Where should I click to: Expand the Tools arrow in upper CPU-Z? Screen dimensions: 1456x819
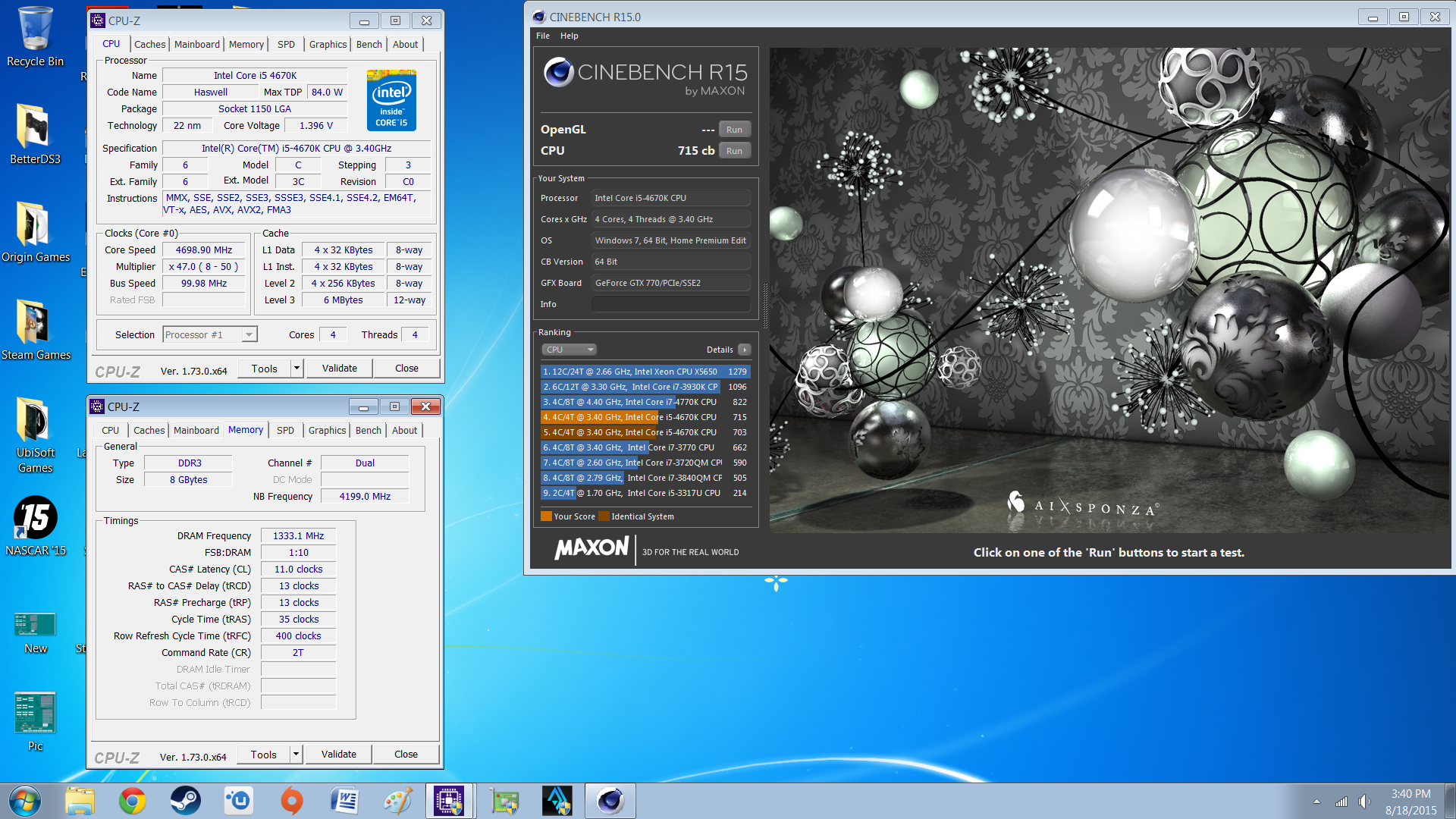(297, 369)
